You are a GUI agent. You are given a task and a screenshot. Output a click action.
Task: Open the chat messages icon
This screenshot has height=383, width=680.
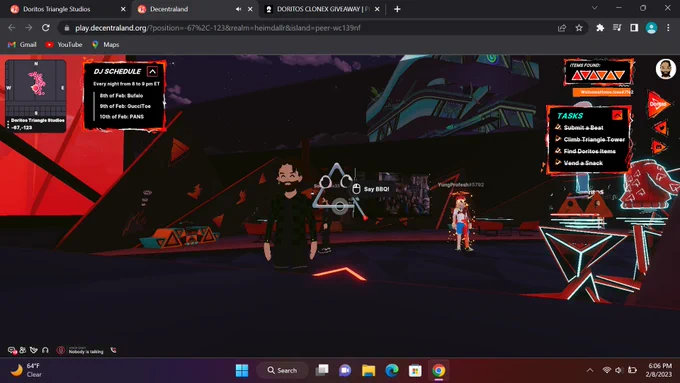(x=12, y=350)
